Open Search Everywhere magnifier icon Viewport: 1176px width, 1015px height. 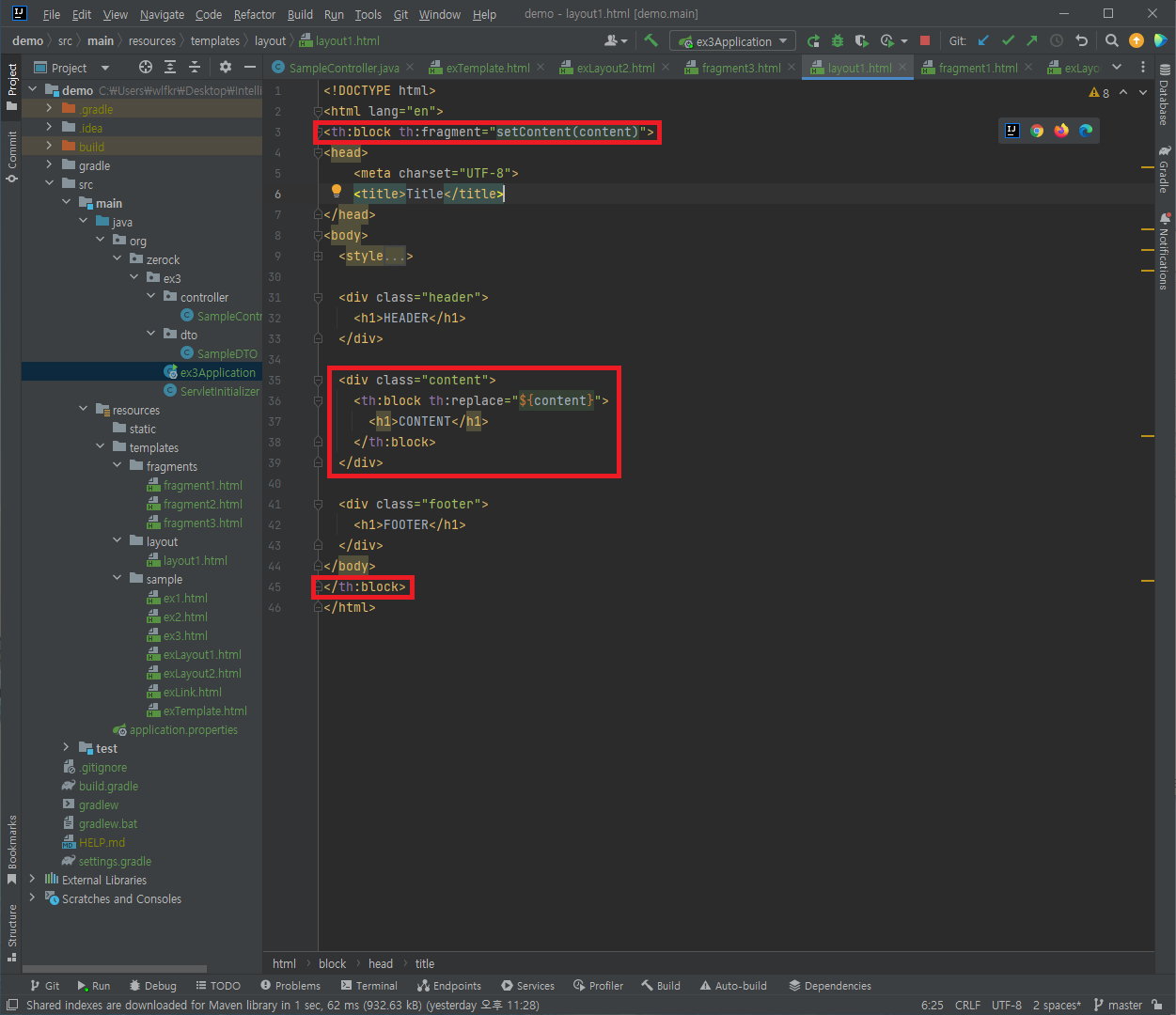click(1112, 40)
